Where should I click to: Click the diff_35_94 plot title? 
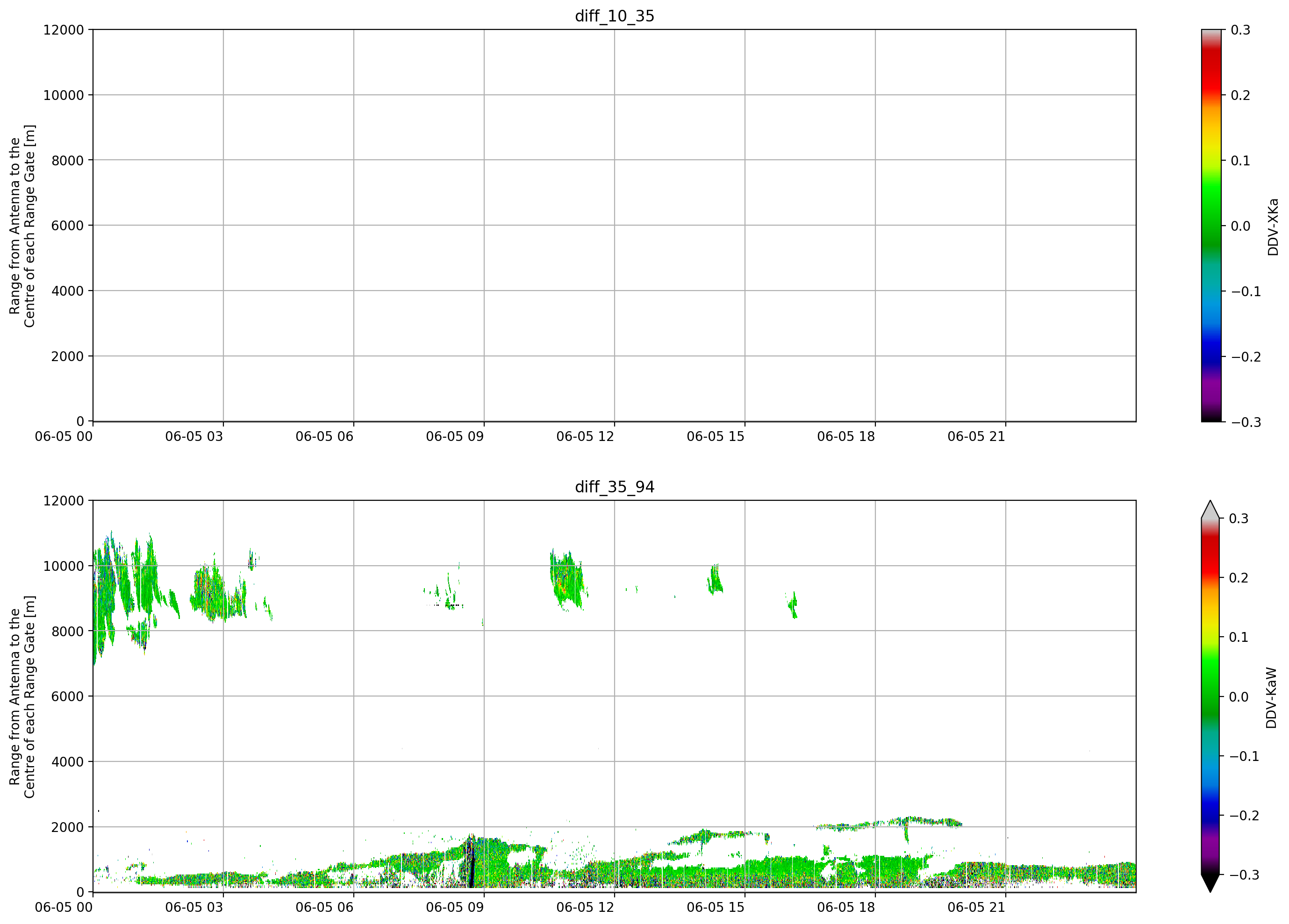pos(615,487)
